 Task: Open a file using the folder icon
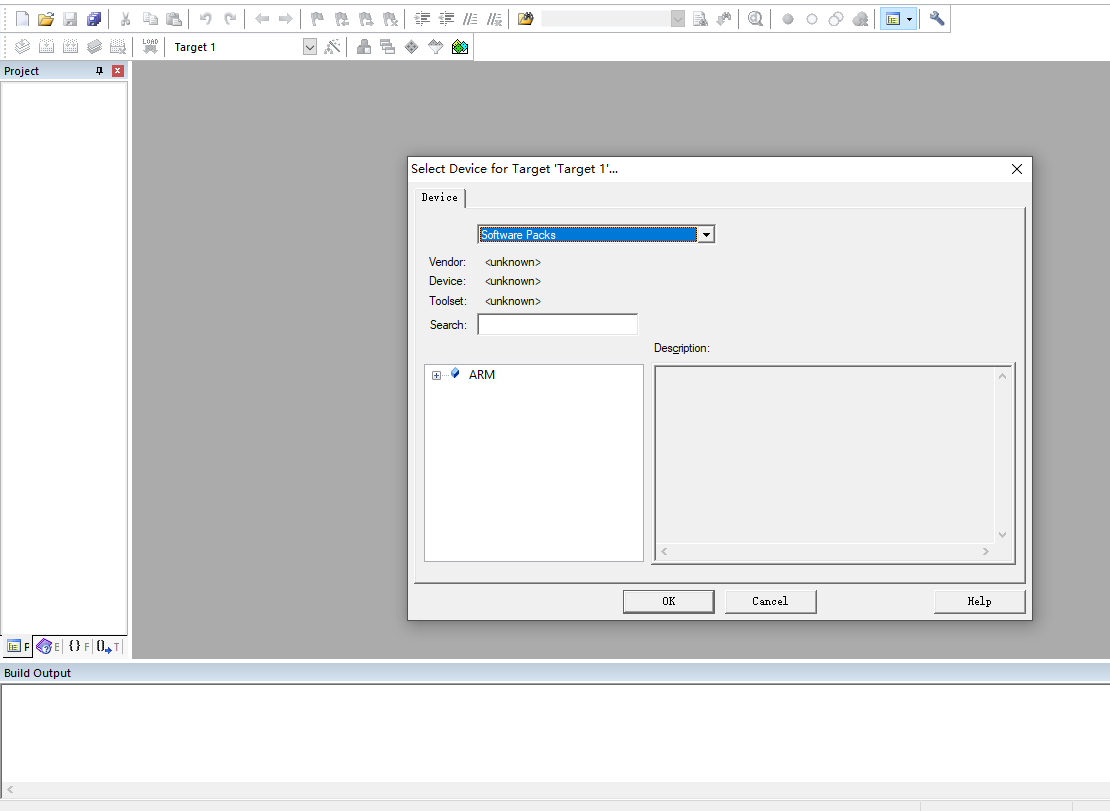tap(46, 19)
